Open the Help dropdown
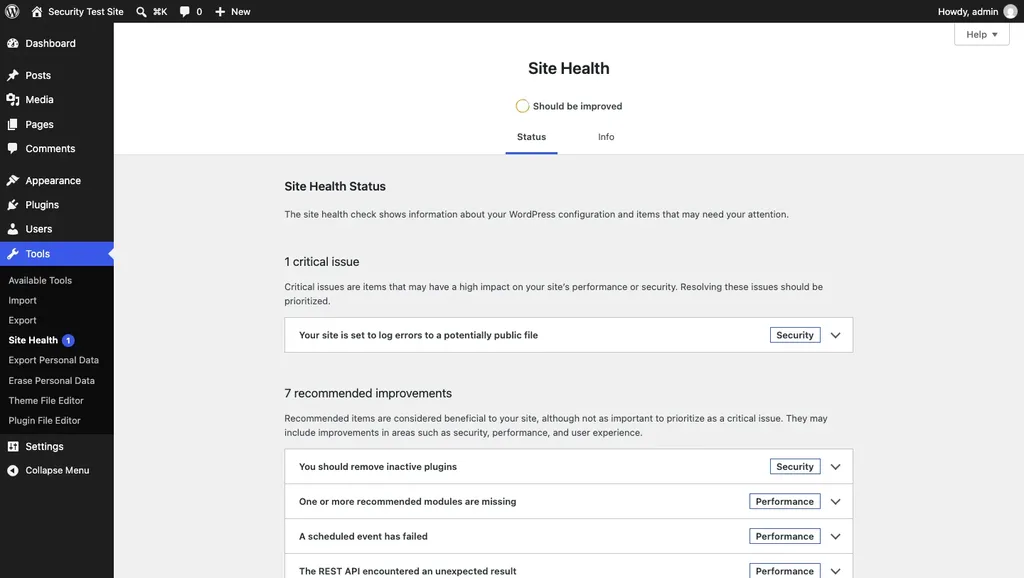Image resolution: width=1024 pixels, height=578 pixels. point(982,34)
